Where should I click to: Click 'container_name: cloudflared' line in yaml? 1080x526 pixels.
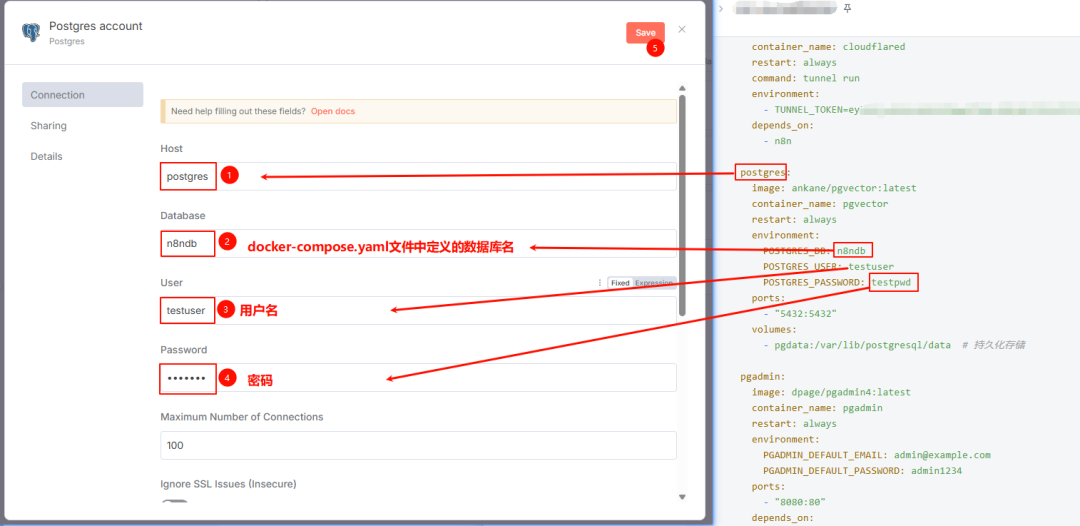pos(828,47)
